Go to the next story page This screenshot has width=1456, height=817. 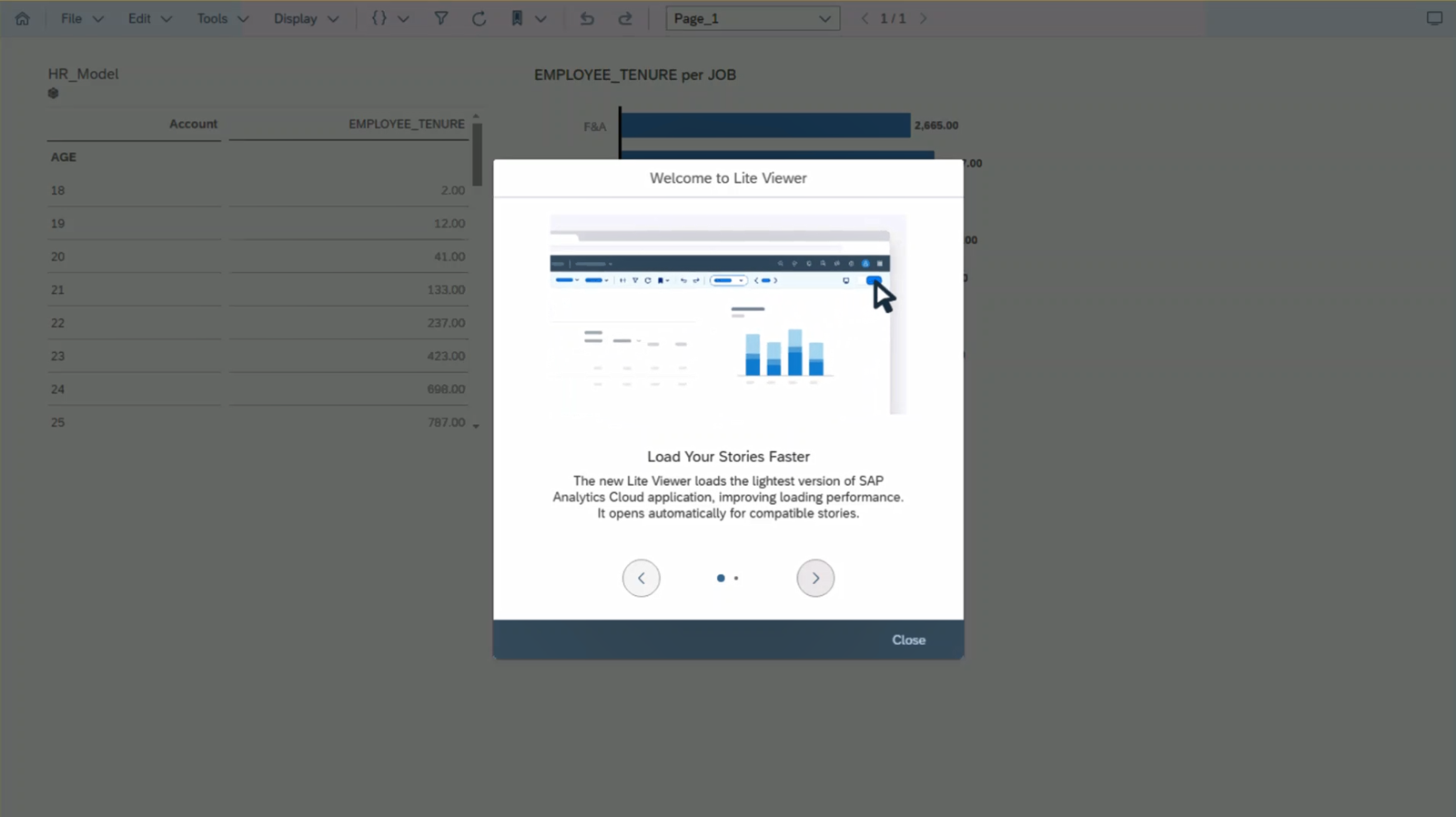923,18
